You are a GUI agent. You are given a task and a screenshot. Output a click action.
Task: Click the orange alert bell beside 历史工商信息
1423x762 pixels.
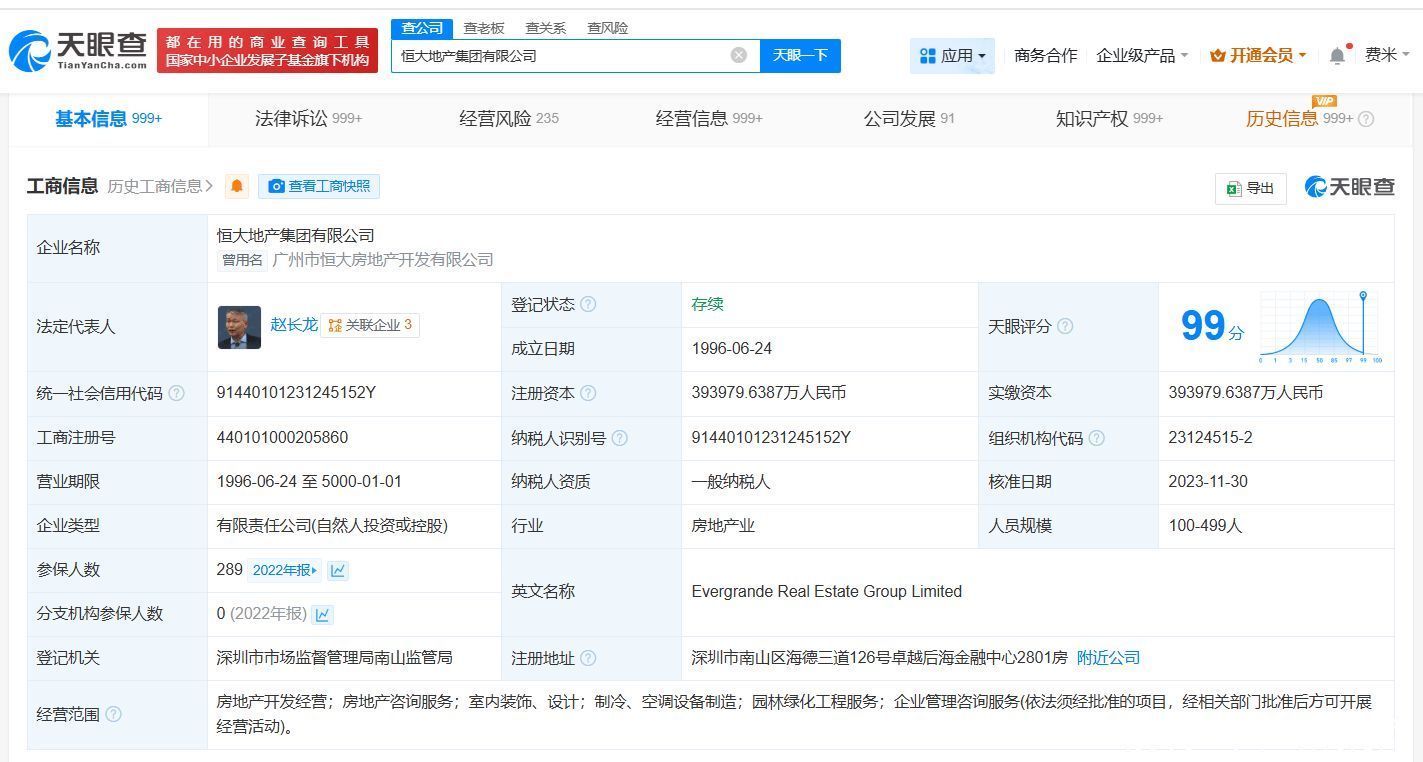coord(237,186)
